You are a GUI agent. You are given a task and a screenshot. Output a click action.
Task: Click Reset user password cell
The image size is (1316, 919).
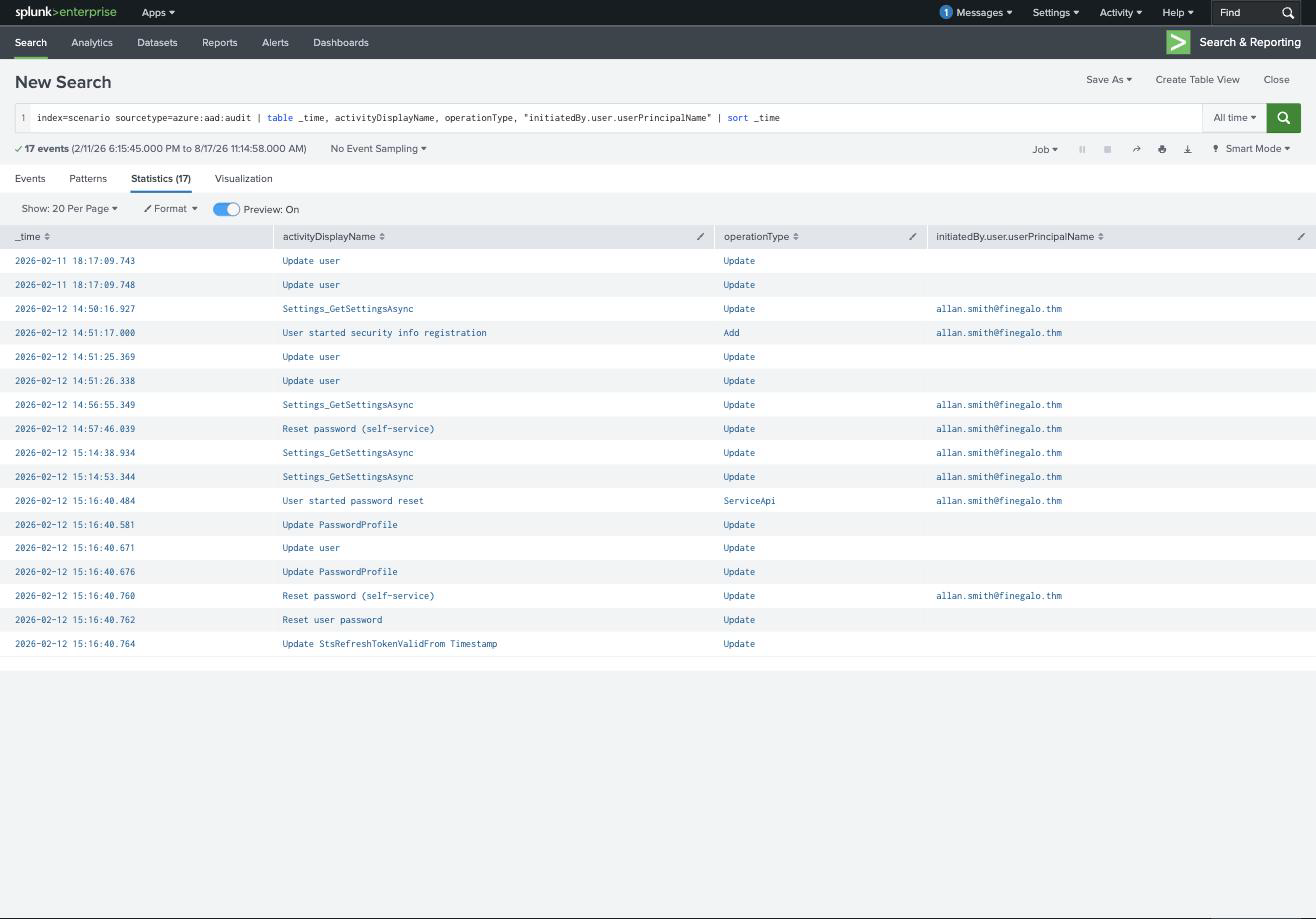pos(332,620)
